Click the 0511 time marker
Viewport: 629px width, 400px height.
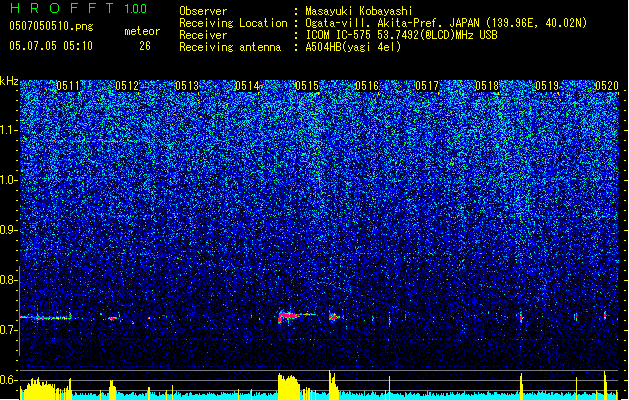(68, 86)
